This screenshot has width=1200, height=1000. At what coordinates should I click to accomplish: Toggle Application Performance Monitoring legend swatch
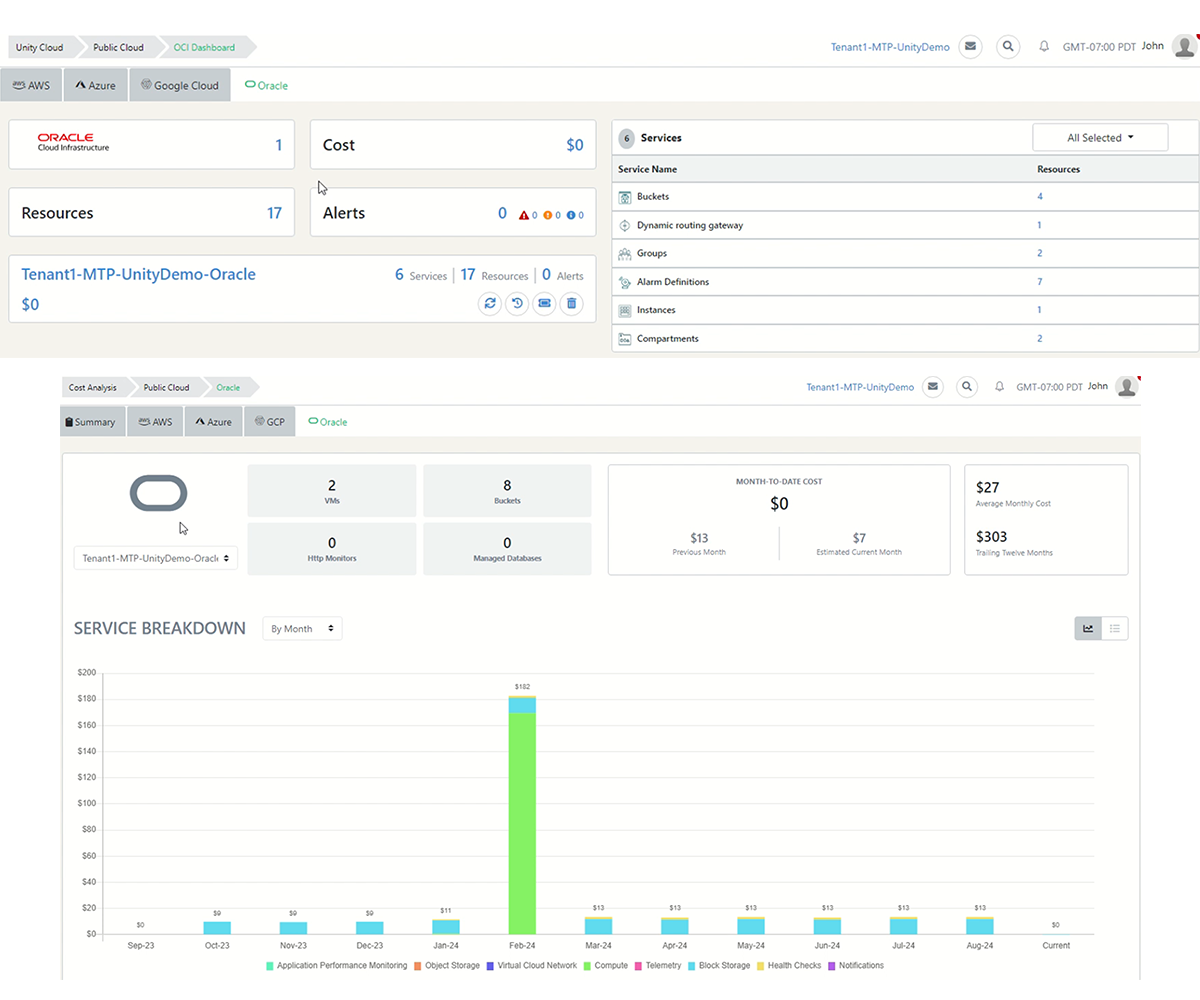(270, 966)
